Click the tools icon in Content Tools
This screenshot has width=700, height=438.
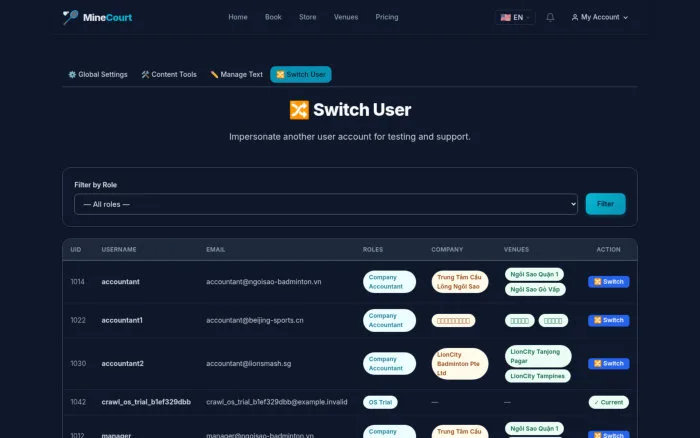click(x=145, y=75)
